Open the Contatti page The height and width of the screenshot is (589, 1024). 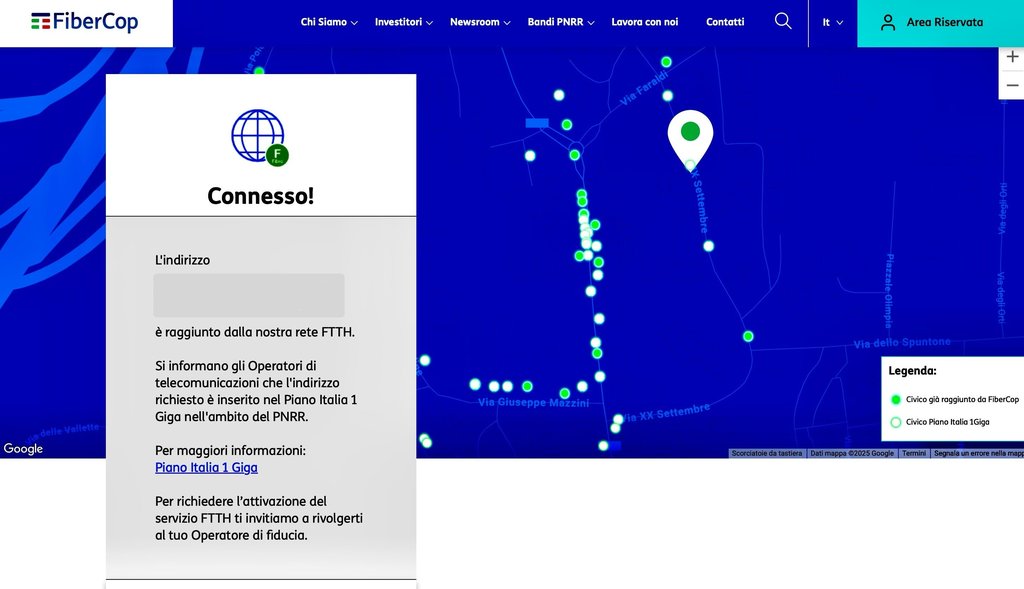pyautogui.click(x=725, y=22)
